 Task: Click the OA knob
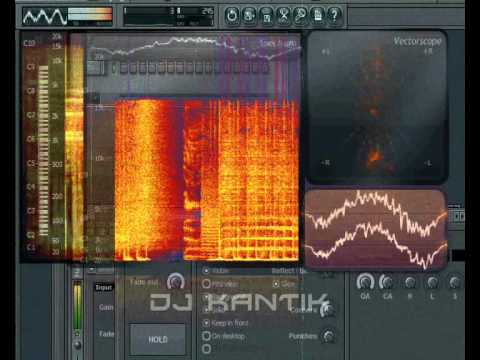tap(365, 282)
